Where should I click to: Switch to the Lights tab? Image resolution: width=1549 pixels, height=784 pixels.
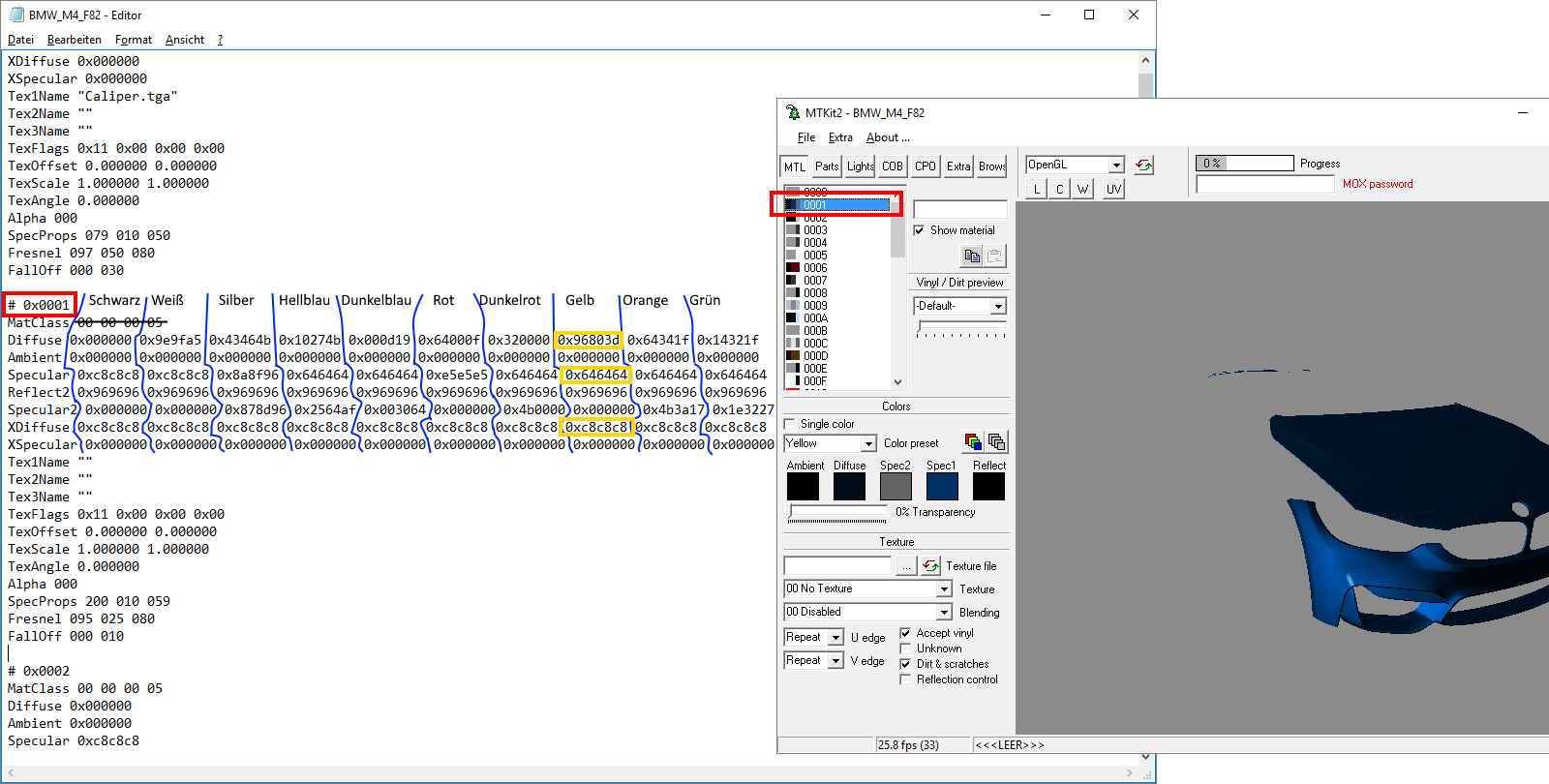click(x=861, y=166)
